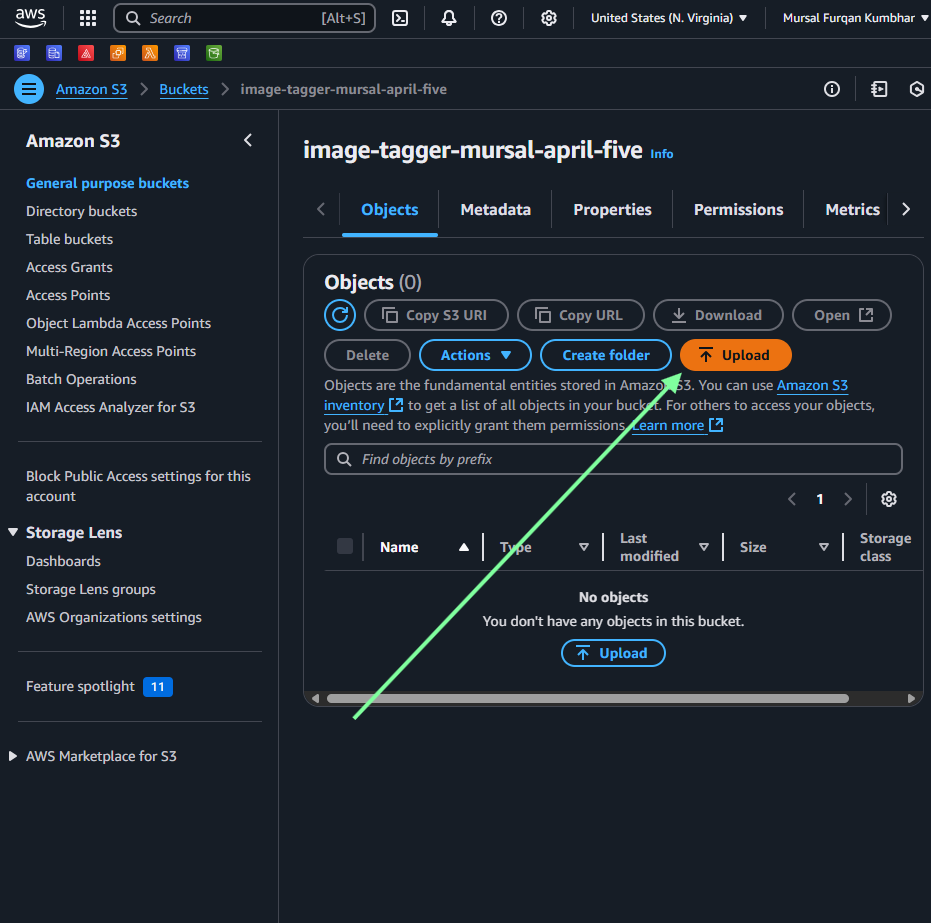This screenshot has height=923, width=931.
Task: Click the Delete button
Action: 368,355
